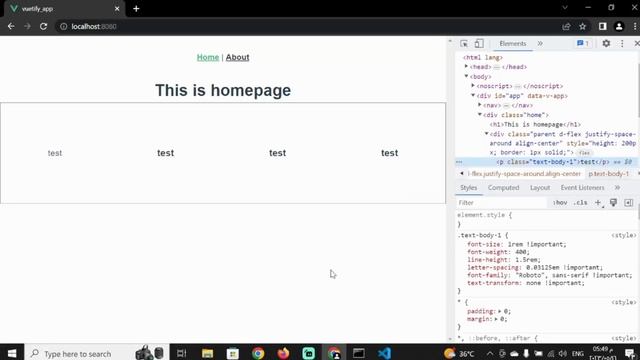The height and width of the screenshot is (360, 640).
Task: Open Microsoft Store from the taskbar
Action: [233, 353]
